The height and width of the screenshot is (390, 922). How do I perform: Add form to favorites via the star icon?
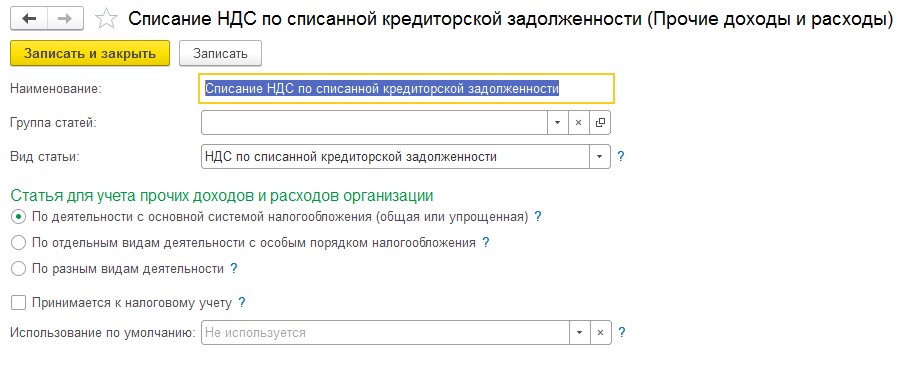coord(106,19)
